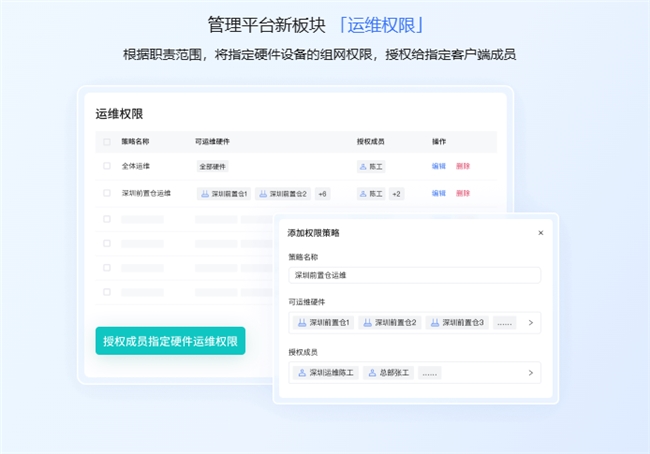Toggle the select-all checkbox in table header
Viewport: 650px width, 454px height.
[108, 141]
